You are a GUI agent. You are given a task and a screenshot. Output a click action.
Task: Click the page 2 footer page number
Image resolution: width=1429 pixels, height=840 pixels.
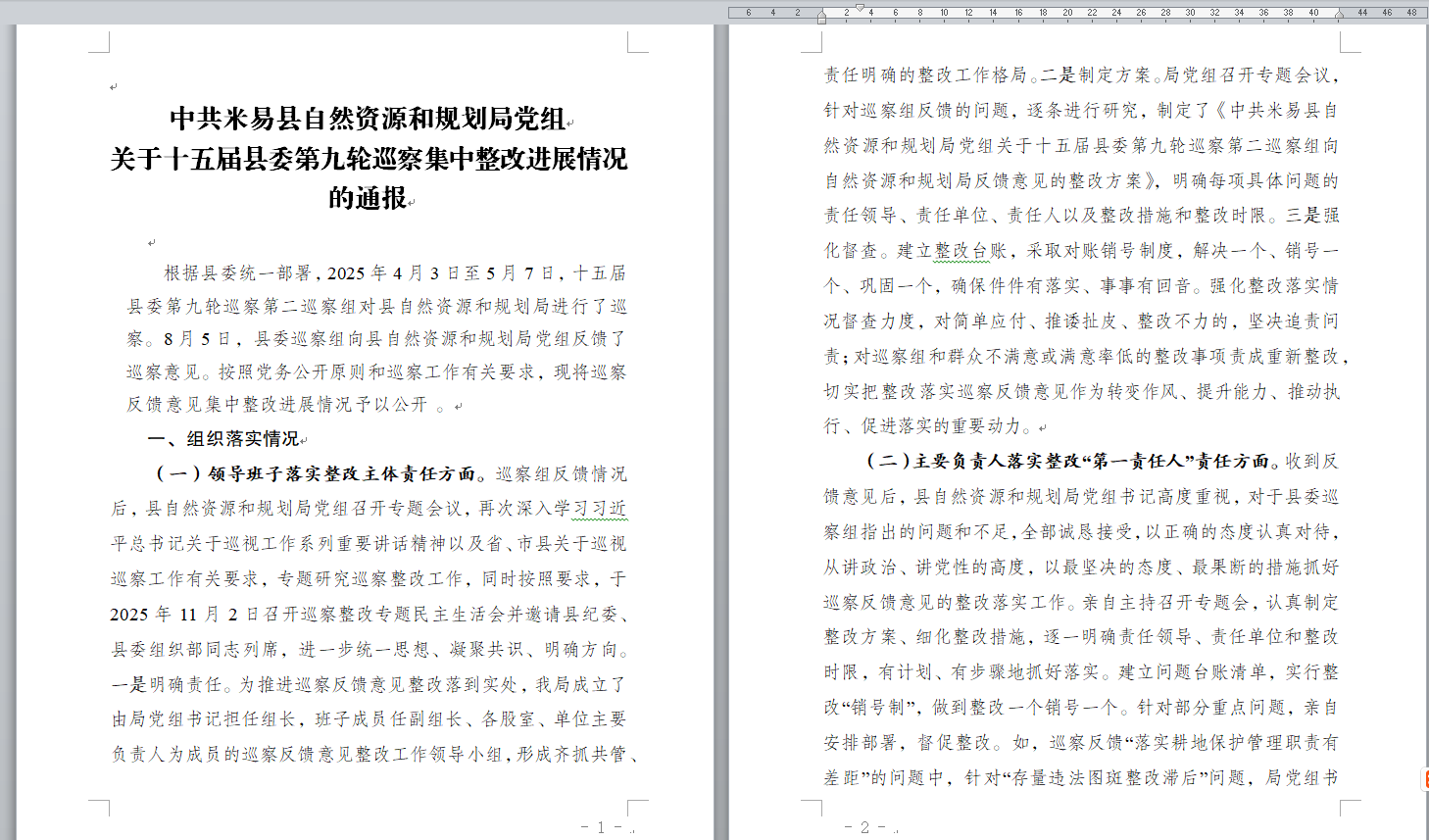[x=864, y=827]
